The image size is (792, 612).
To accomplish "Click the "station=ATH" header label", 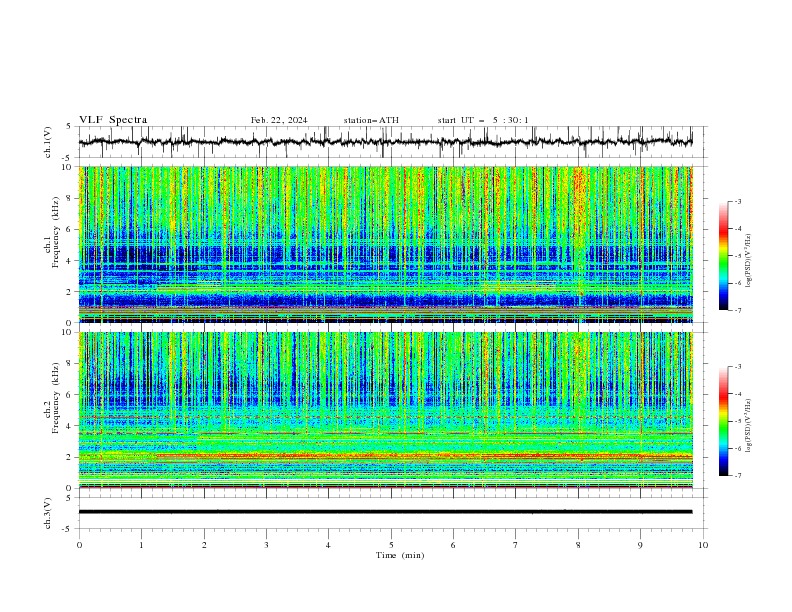I will [x=371, y=120].
